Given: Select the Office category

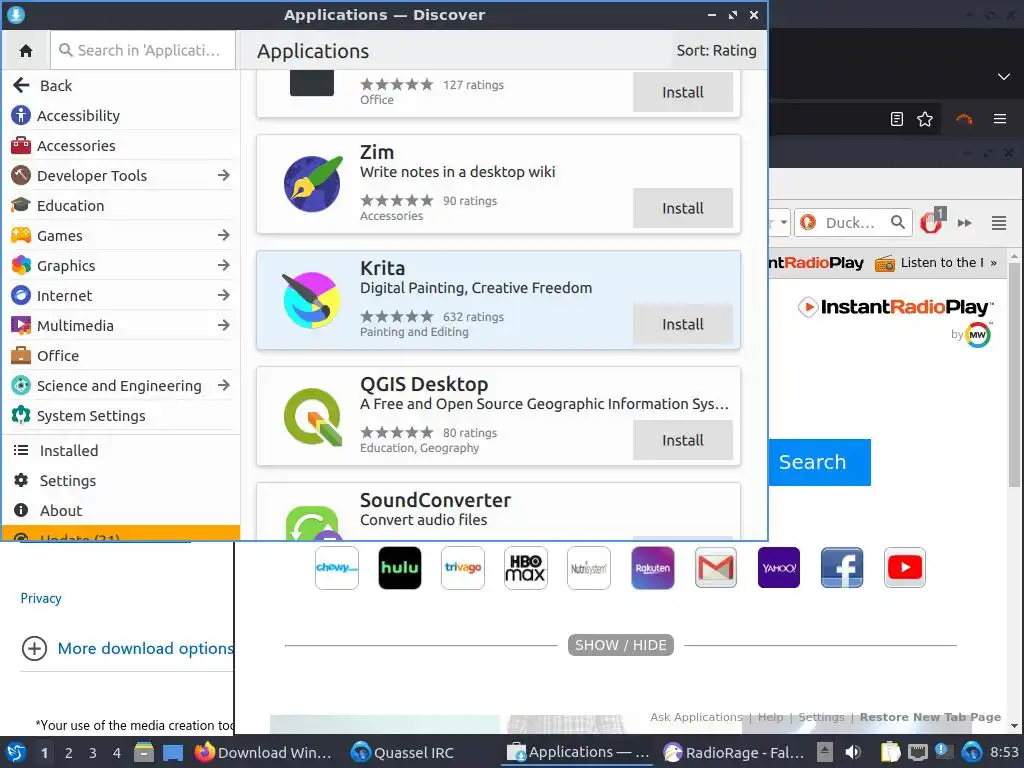Looking at the screenshot, I should (x=121, y=356).
